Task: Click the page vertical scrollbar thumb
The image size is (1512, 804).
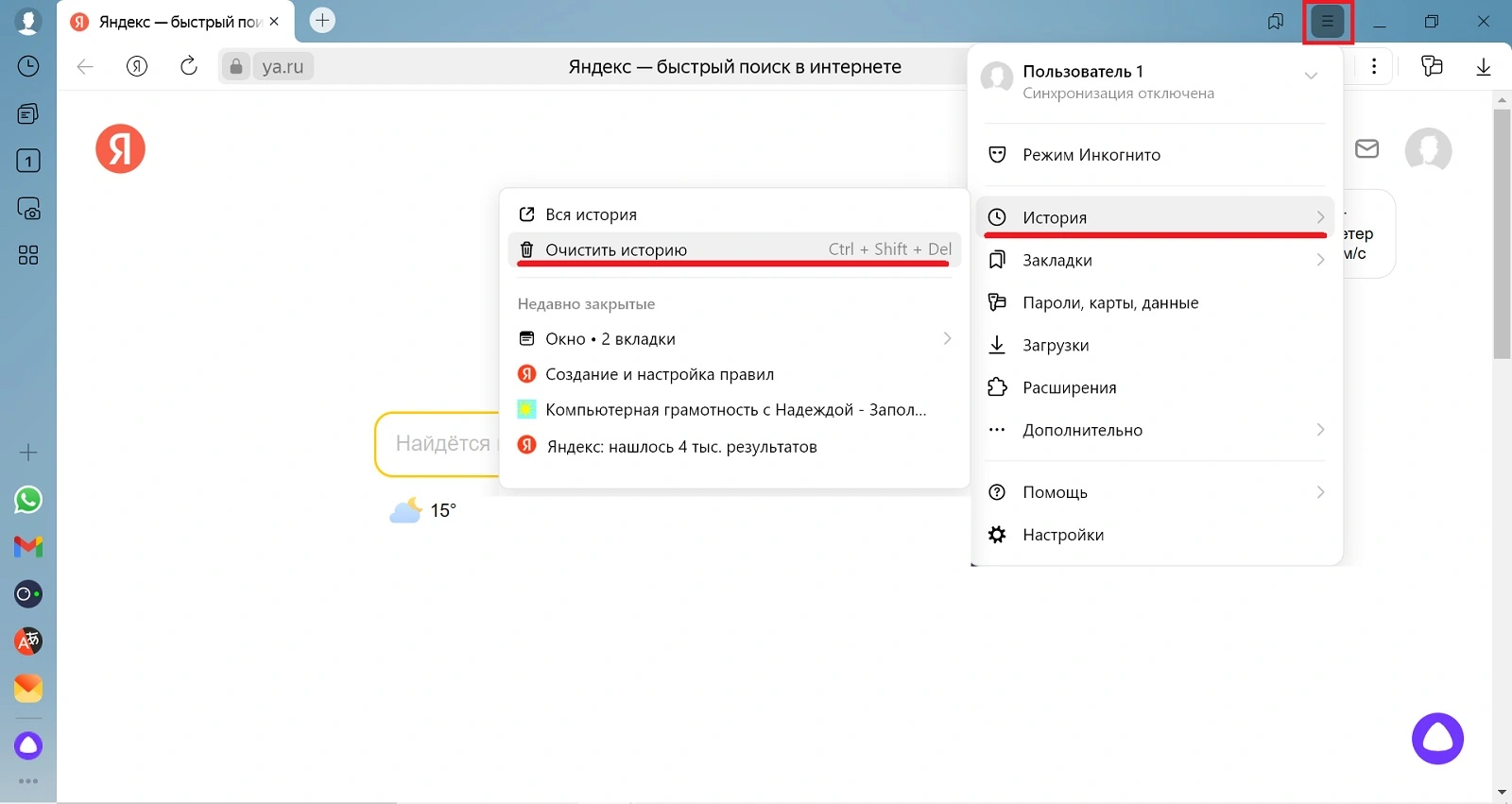Action: point(1503,233)
